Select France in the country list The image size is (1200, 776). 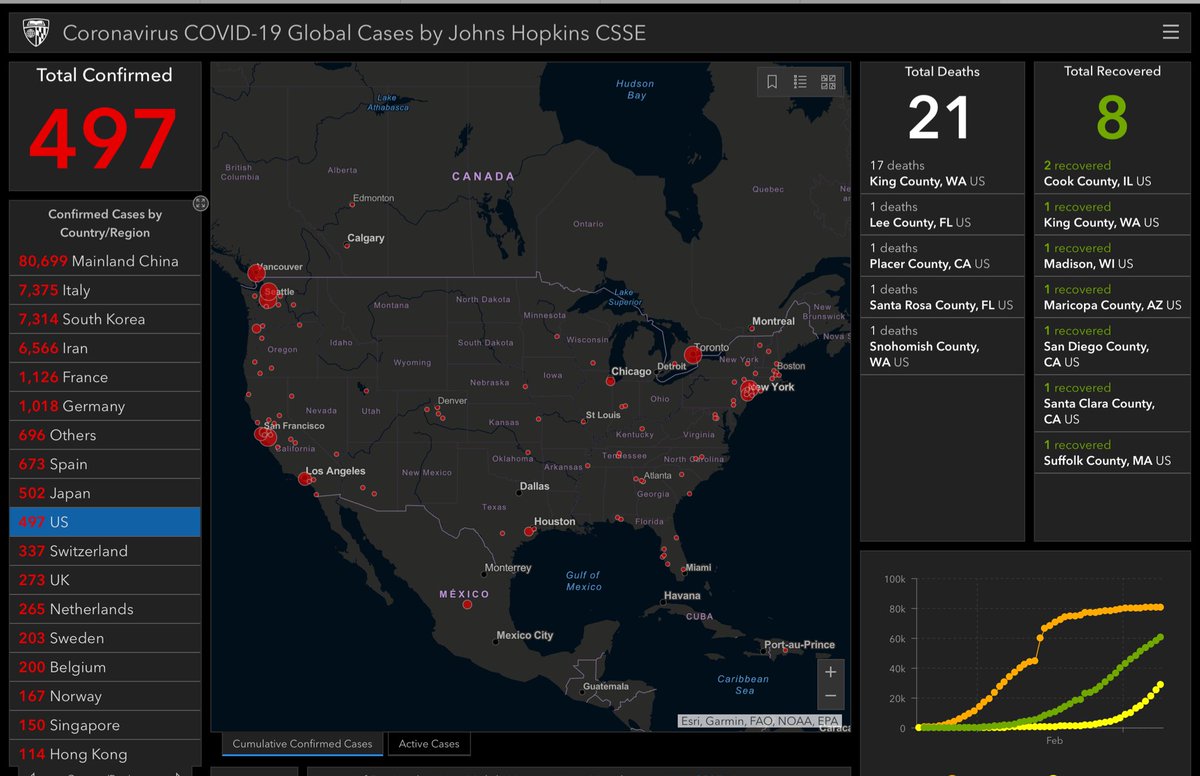click(105, 377)
